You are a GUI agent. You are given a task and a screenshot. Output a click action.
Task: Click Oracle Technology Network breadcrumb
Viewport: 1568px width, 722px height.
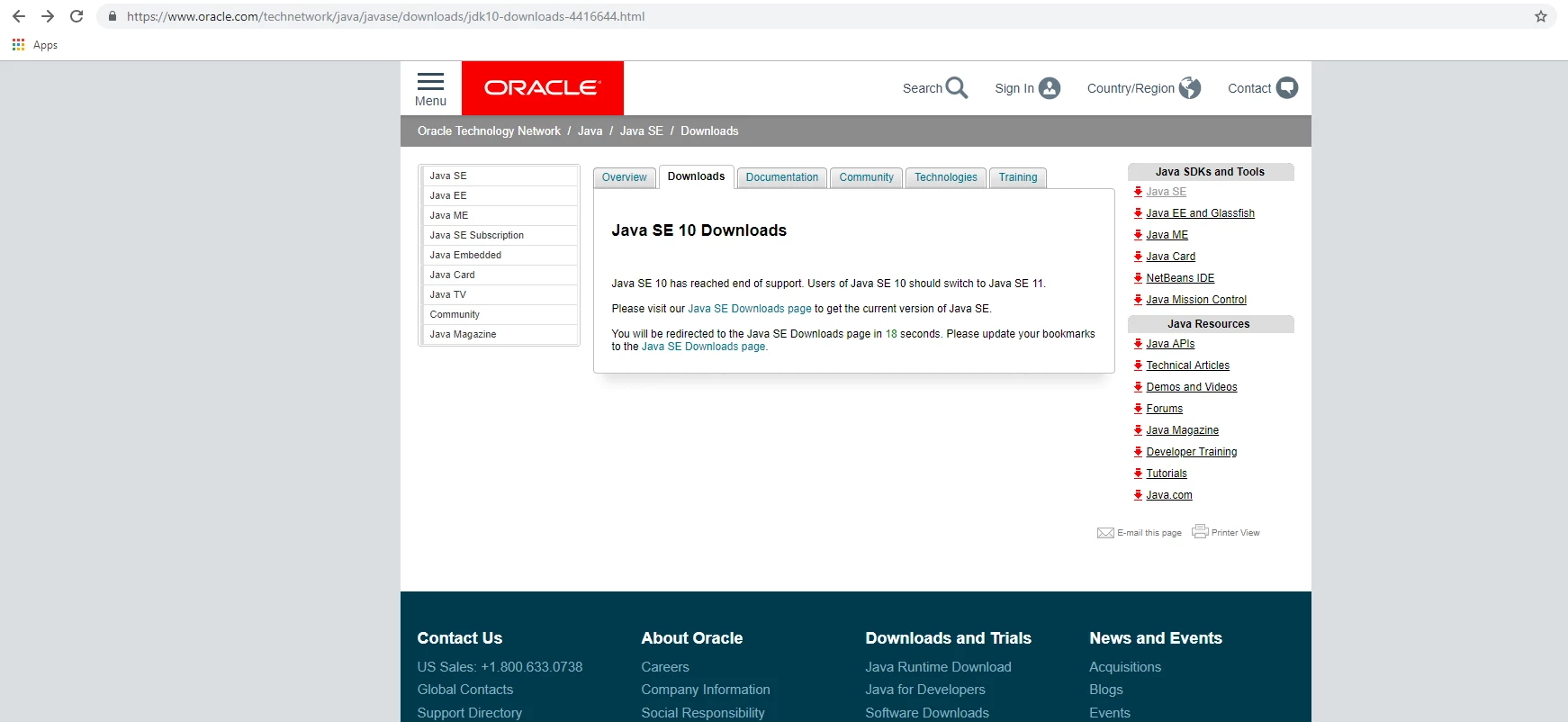pos(489,131)
